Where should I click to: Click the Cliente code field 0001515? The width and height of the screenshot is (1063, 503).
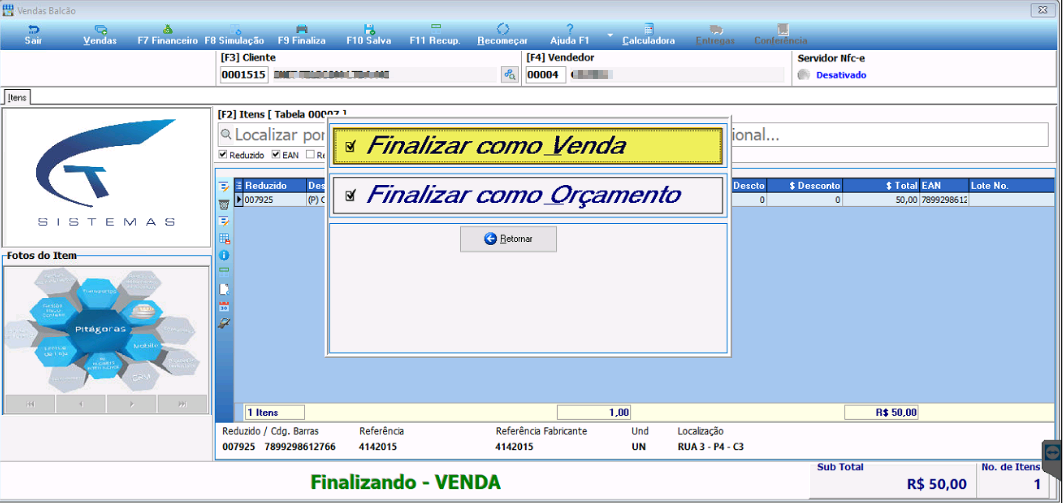coord(244,75)
